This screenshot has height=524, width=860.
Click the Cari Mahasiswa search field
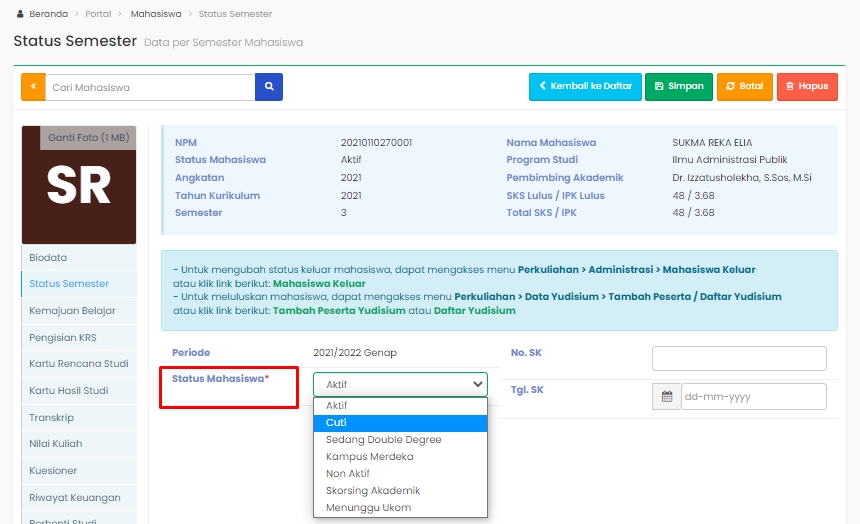pyautogui.click(x=150, y=87)
